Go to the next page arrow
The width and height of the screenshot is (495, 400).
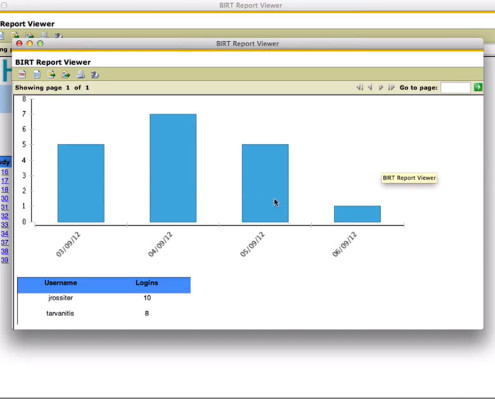tap(381, 87)
